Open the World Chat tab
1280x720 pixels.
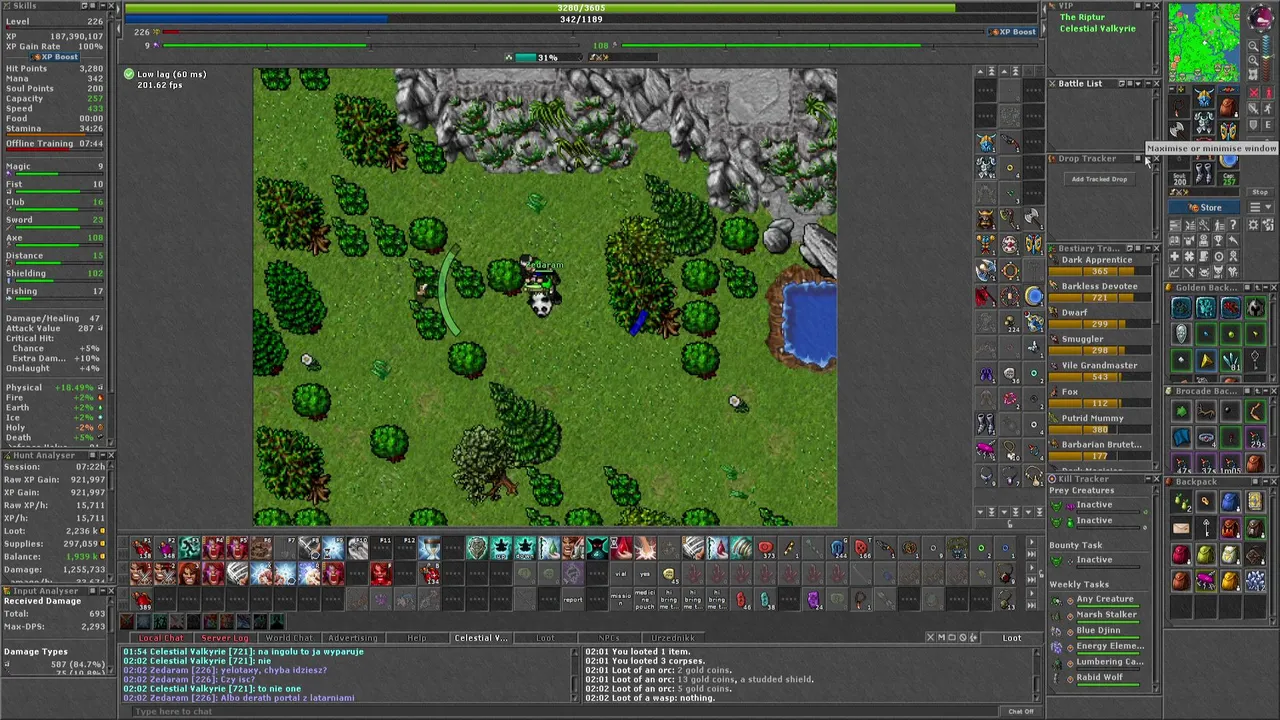pyautogui.click(x=289, y=638)
